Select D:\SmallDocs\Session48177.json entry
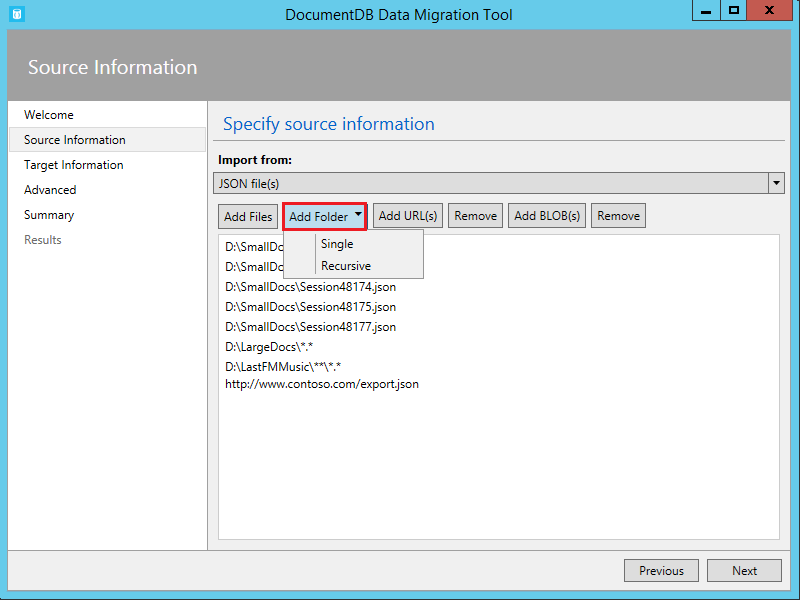This screenshot has height=600, width=800. (x=310, y=327)
